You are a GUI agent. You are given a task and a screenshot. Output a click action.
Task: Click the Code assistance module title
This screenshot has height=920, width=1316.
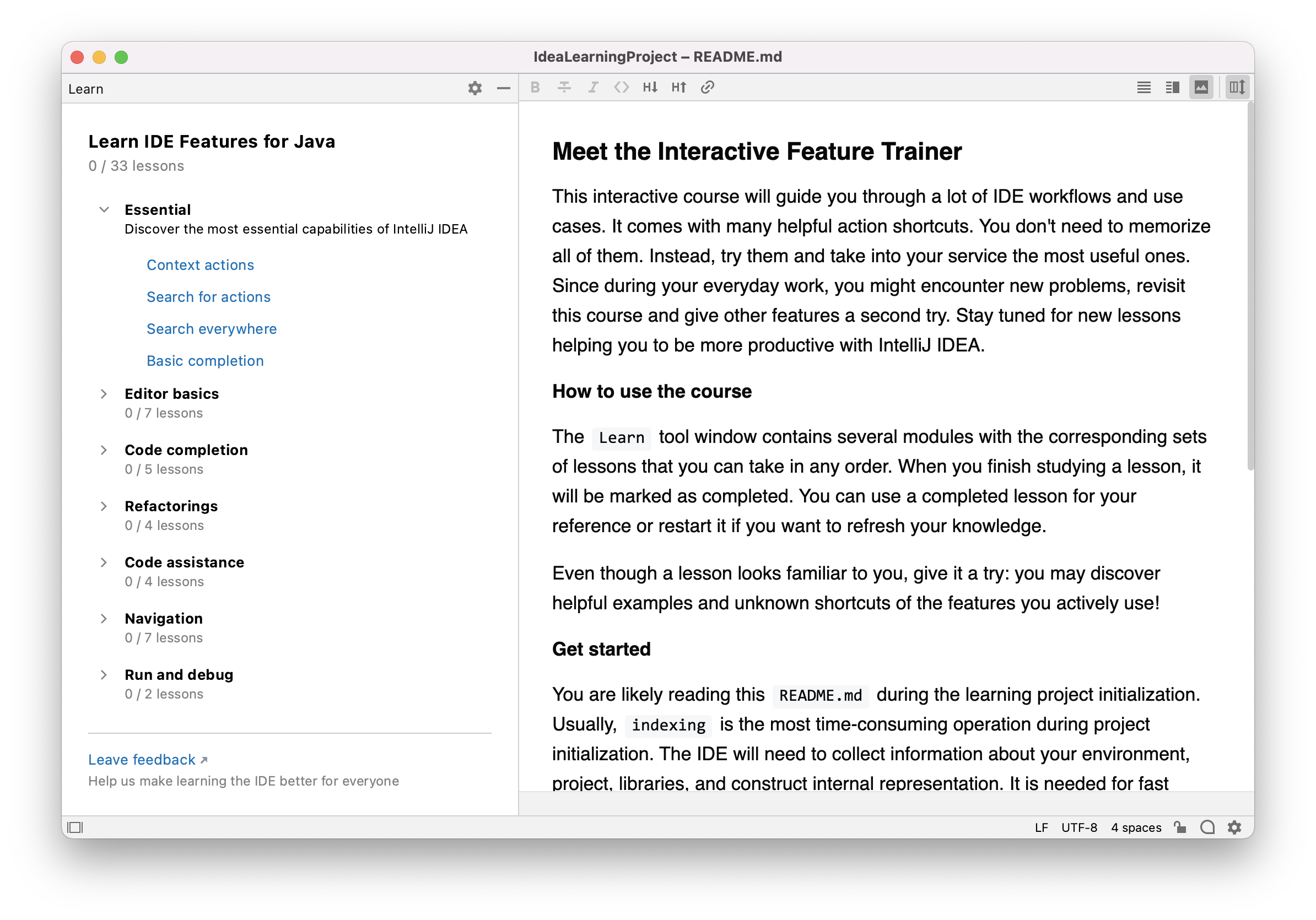[185, 562]
